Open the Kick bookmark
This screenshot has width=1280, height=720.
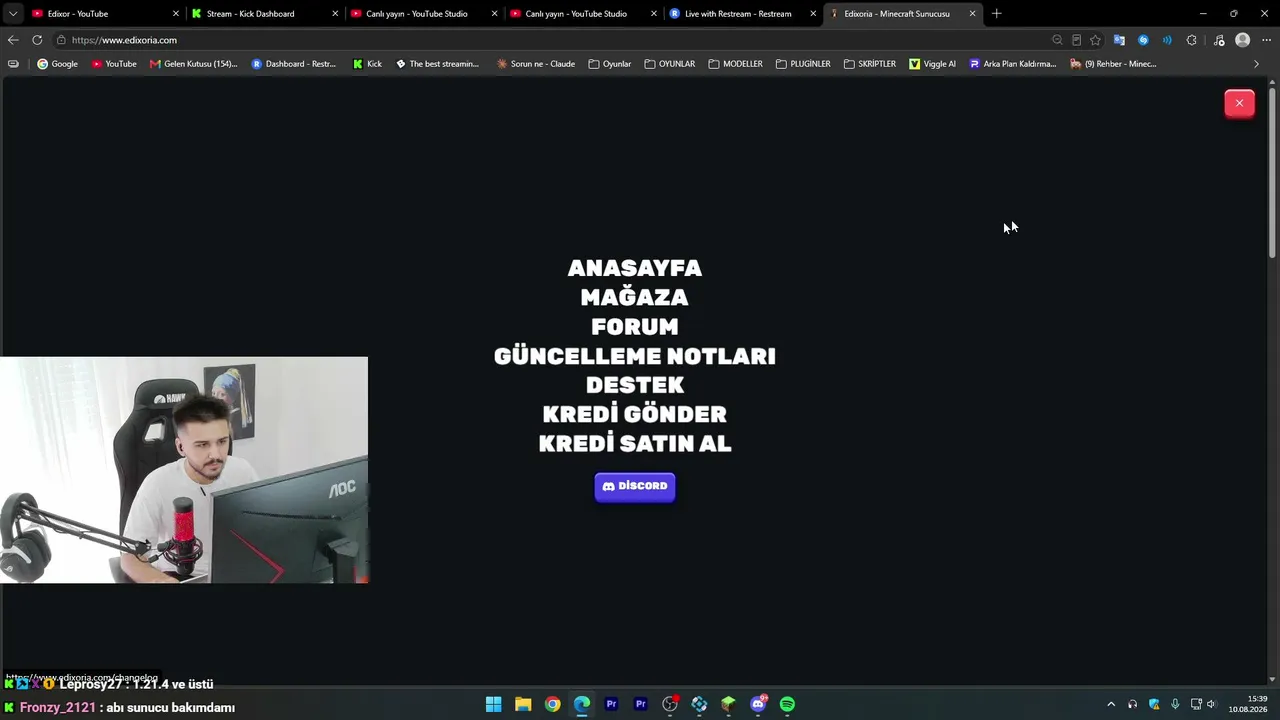tap(367, 64)
